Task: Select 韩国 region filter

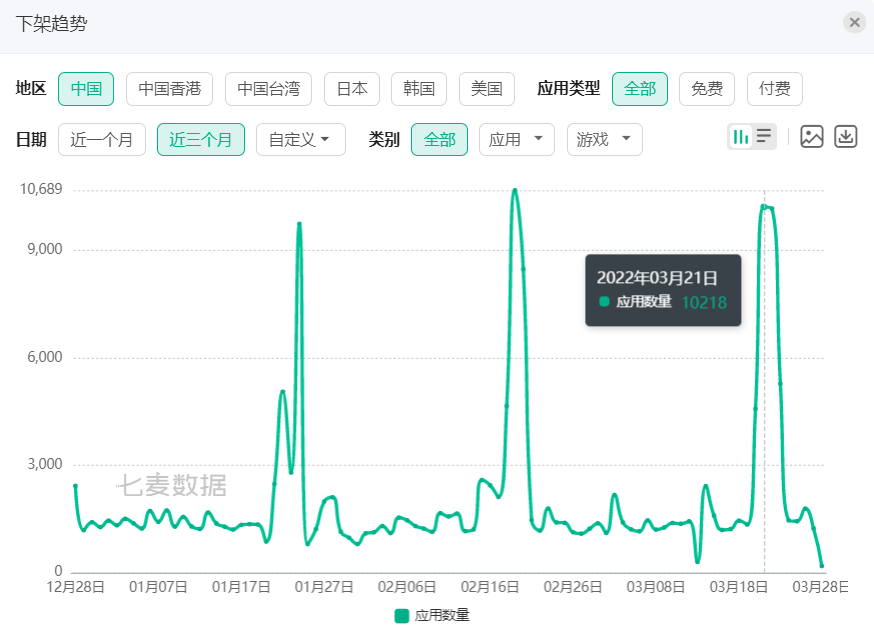Action: [419, 89]
